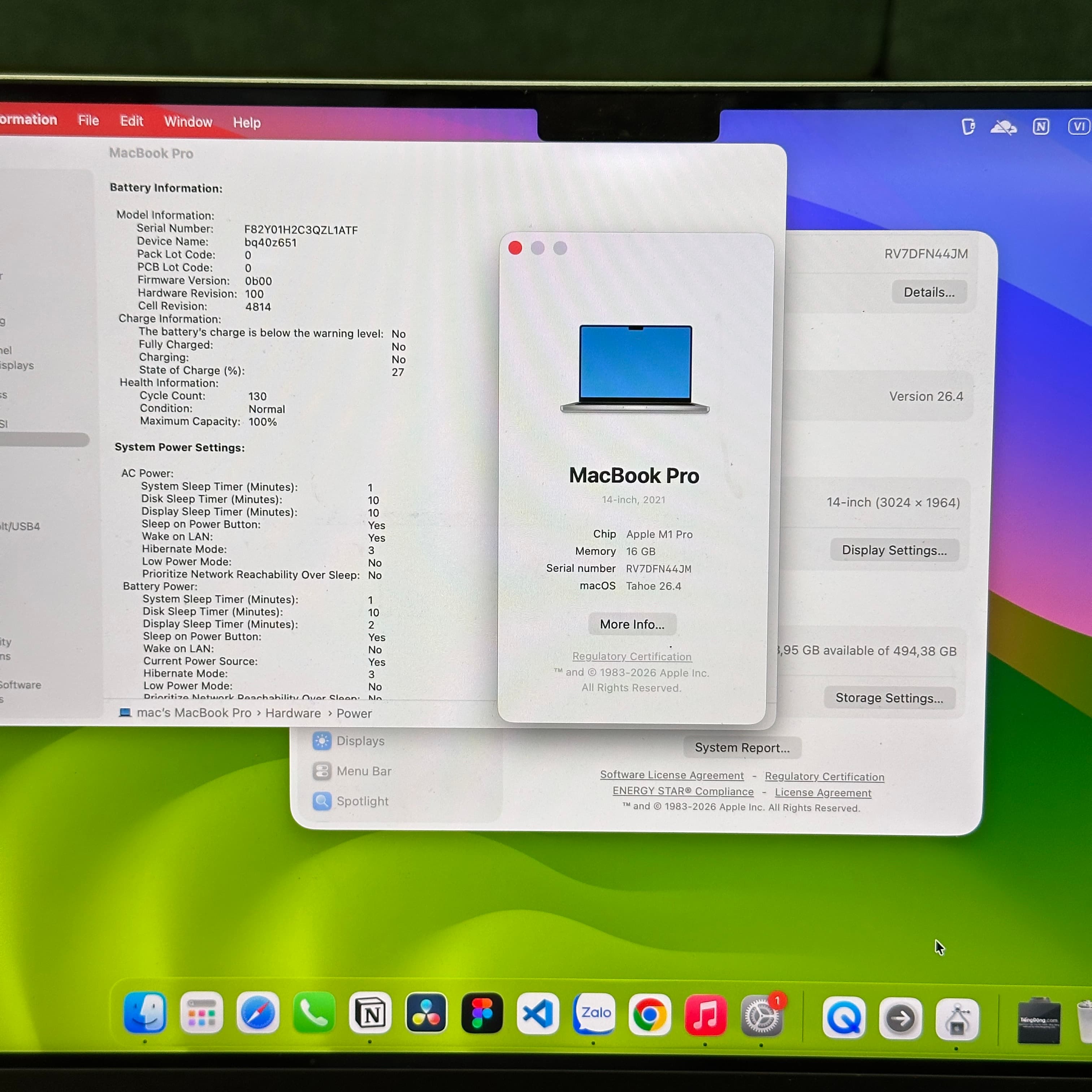Screen dimensions: 1092x1092
Task: Select Condition value Normal
Action: click(267, 409)
